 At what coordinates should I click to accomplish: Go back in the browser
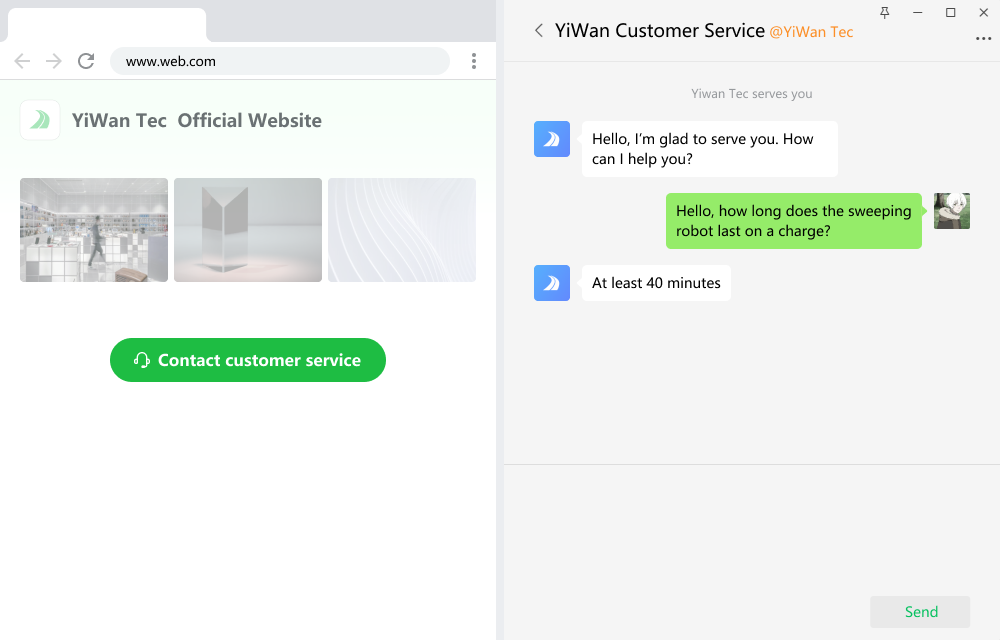[22, 61]
